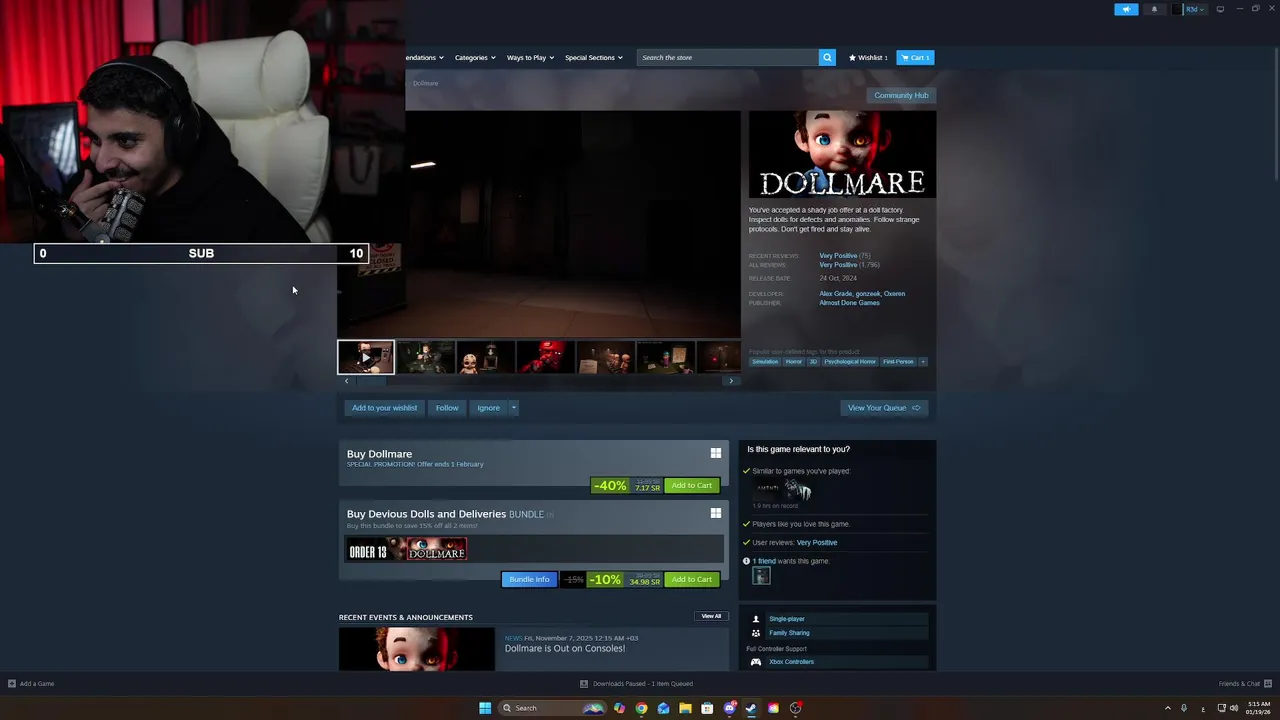Click the thumbnail strip scrollbar handle
Viewport: 1280px width, 720px height.
click(x=371, y=381)
